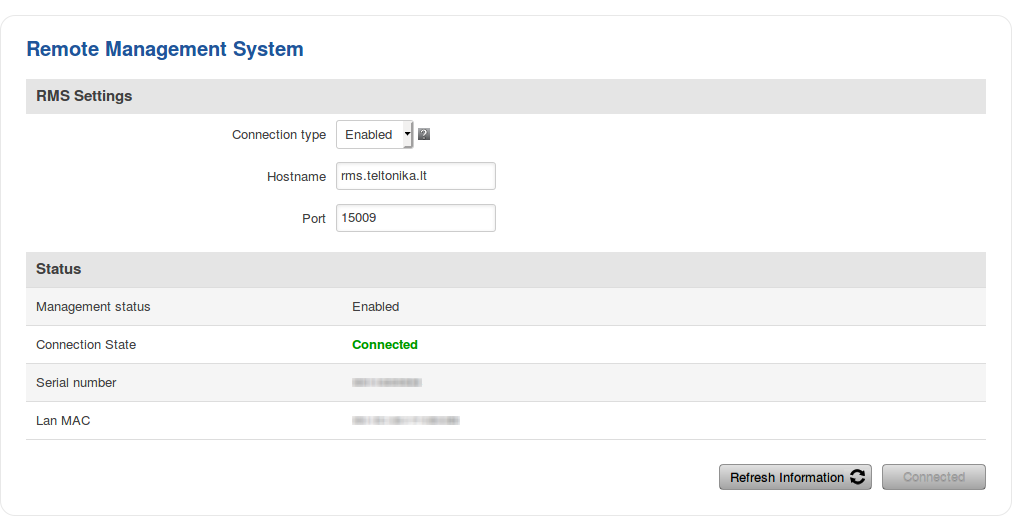Select the Management status row label

[x=93, y=307]
